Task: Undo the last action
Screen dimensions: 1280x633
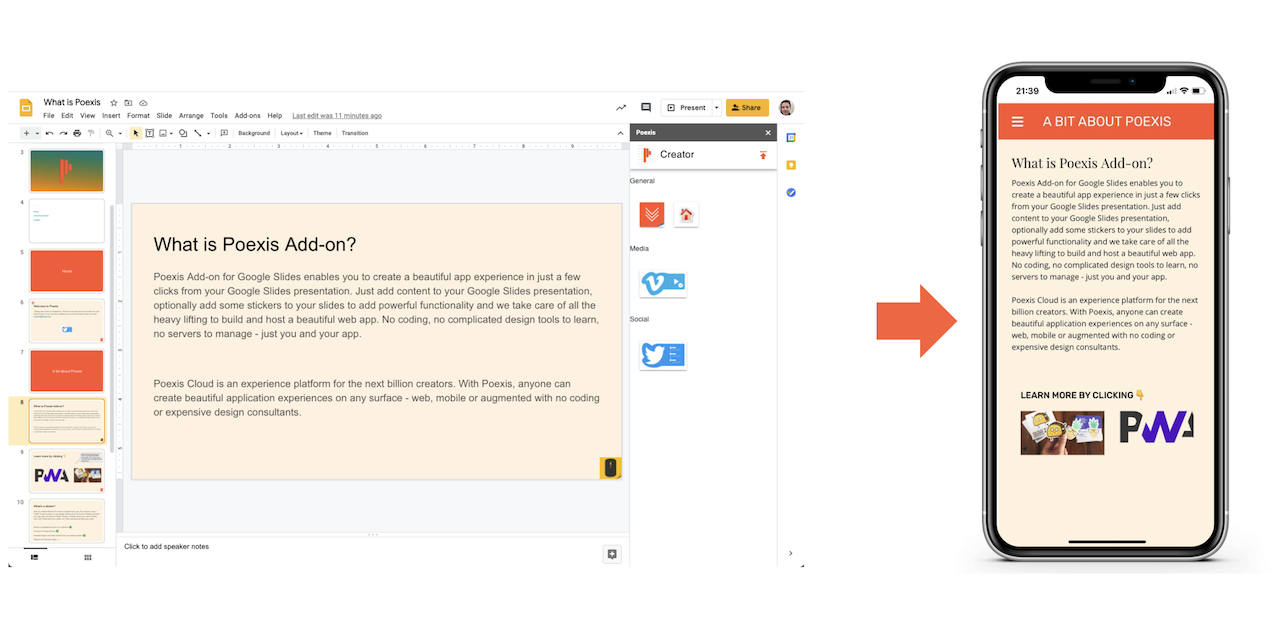Action: pos(49,133)
